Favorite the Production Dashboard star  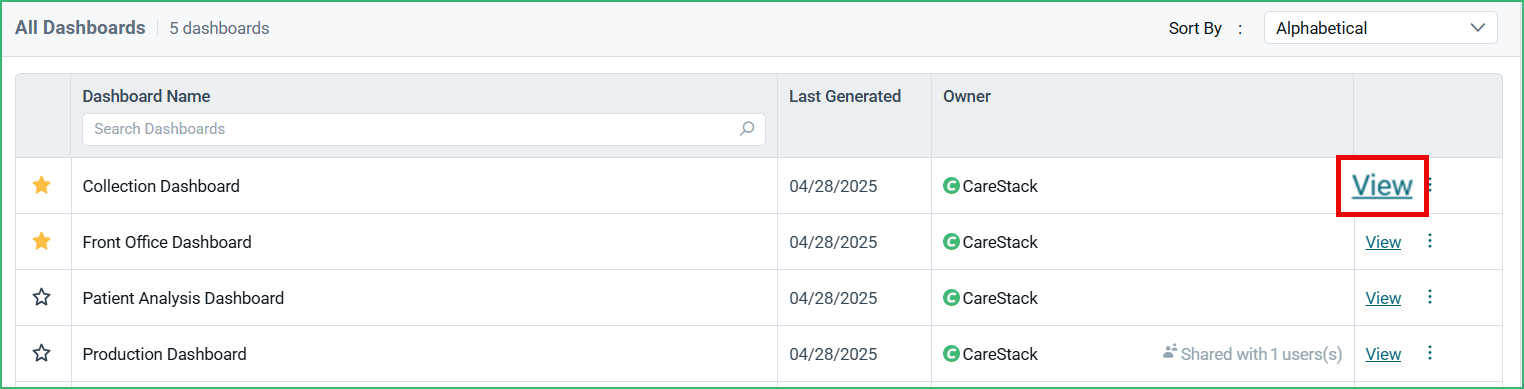41,353
